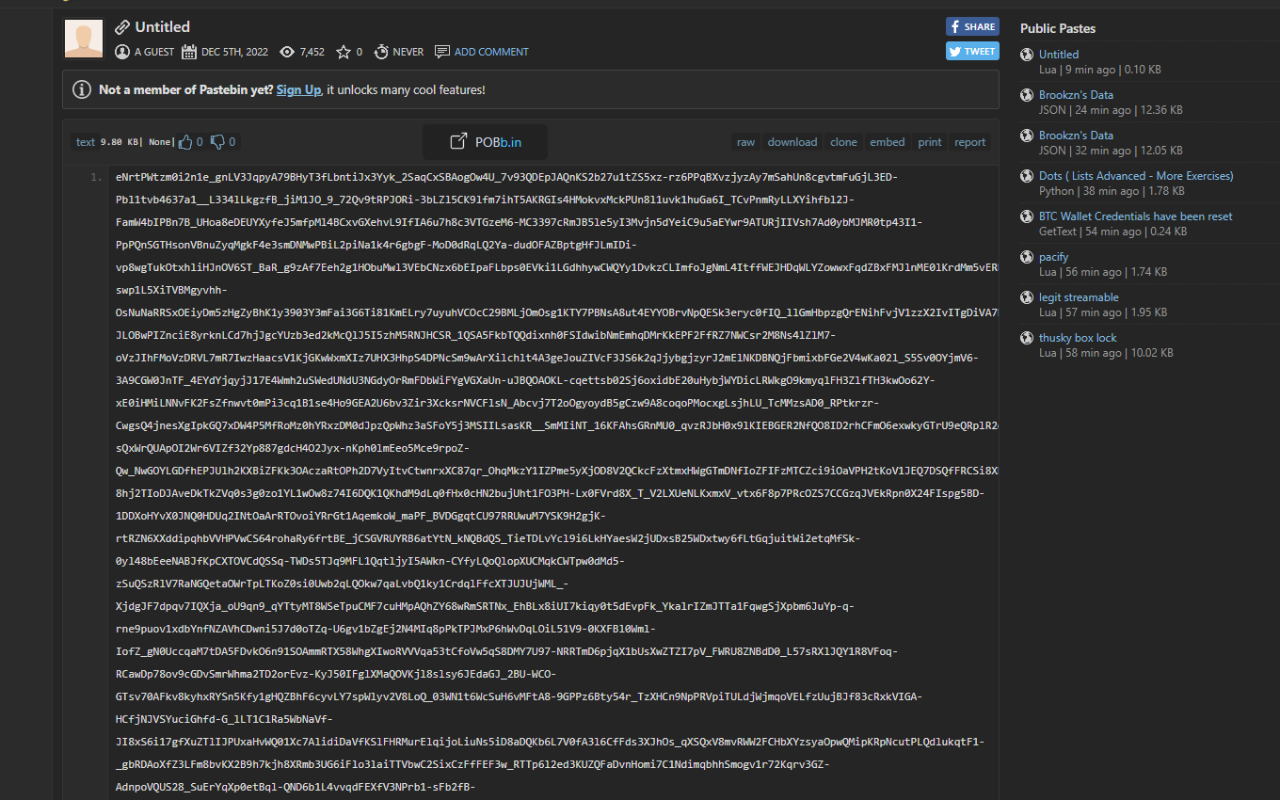1280x800 pixels.
Task: Like the paste with the thumbs-up
Action: (184, 141)
